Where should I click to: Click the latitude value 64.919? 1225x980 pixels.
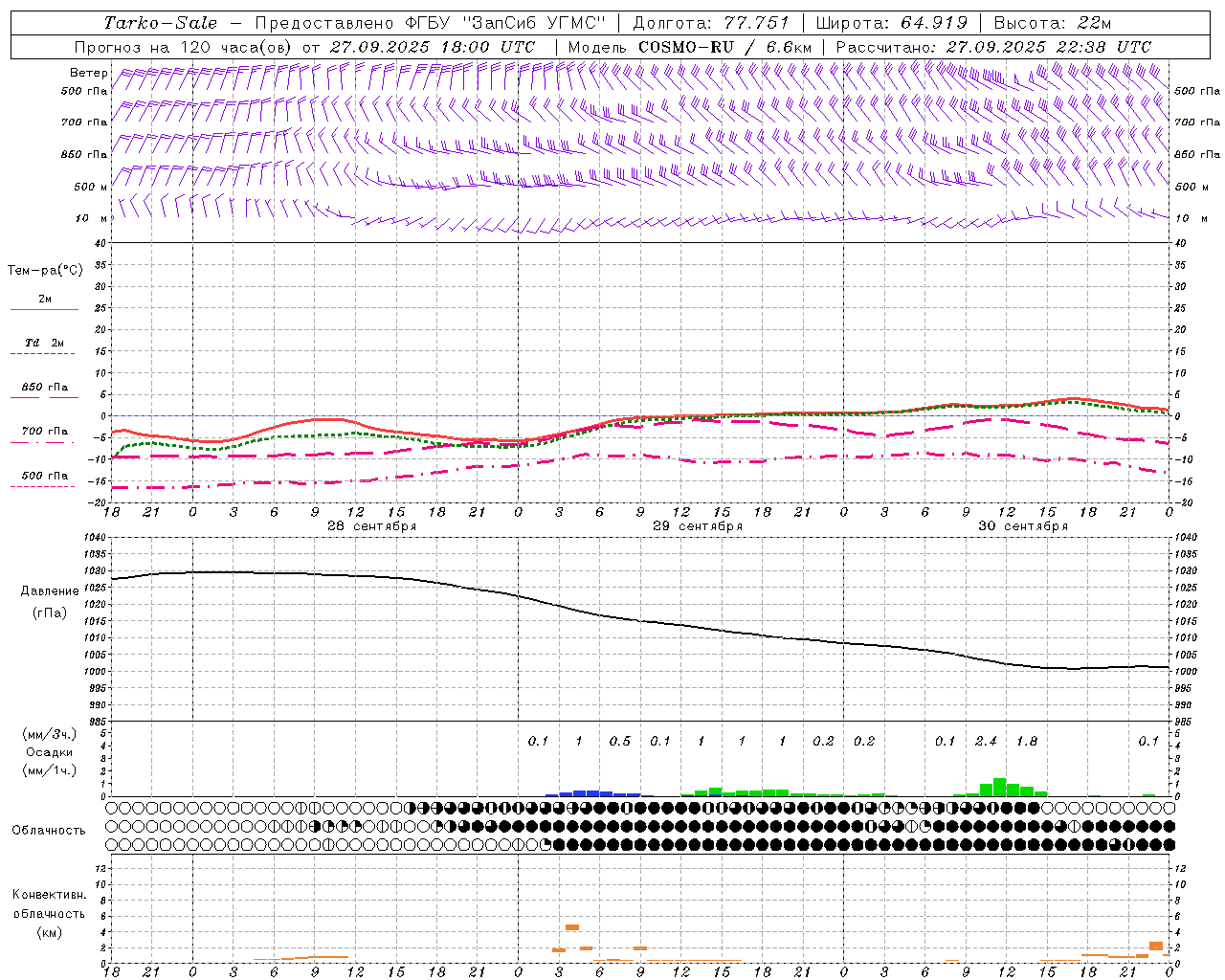pos(933,23)
